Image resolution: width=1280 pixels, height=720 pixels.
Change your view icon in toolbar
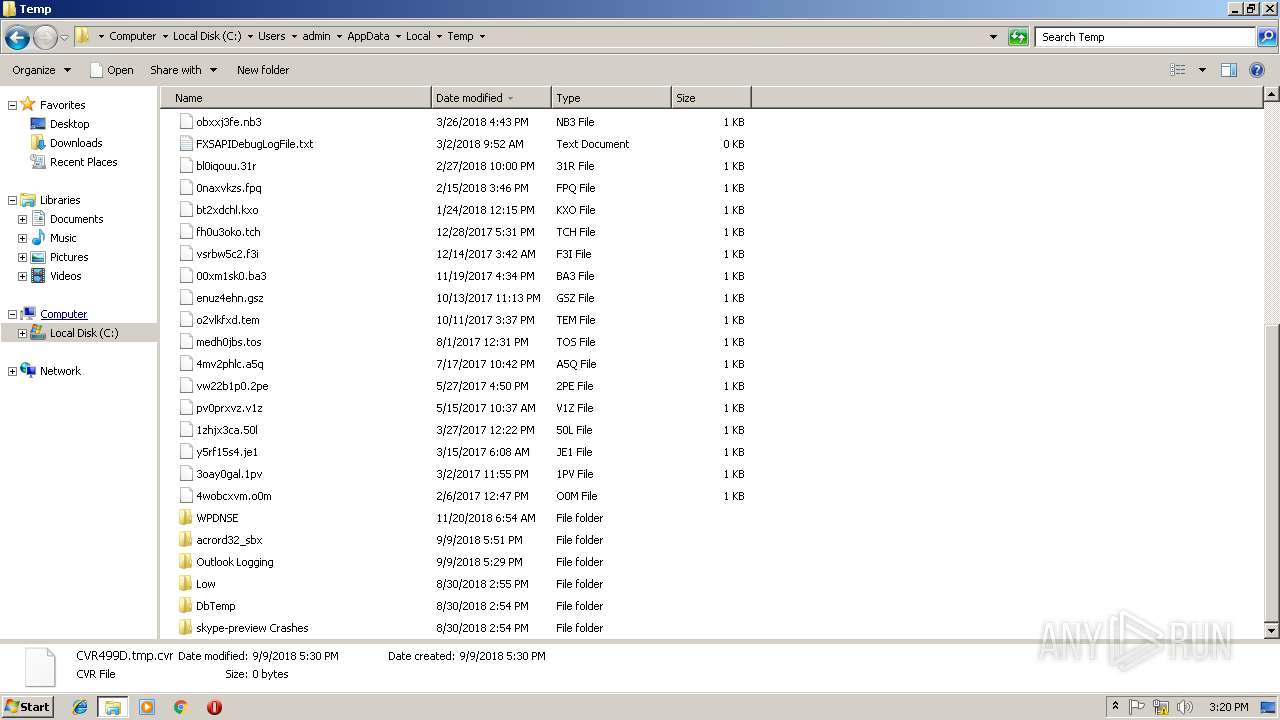pyautogui.click(x=1178, y=70)
